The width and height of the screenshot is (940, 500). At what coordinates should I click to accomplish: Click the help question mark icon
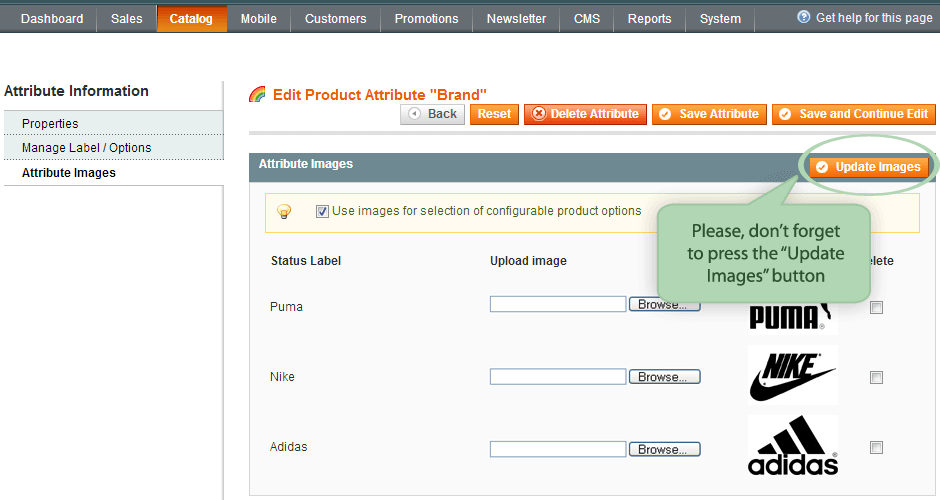[804, 18]
